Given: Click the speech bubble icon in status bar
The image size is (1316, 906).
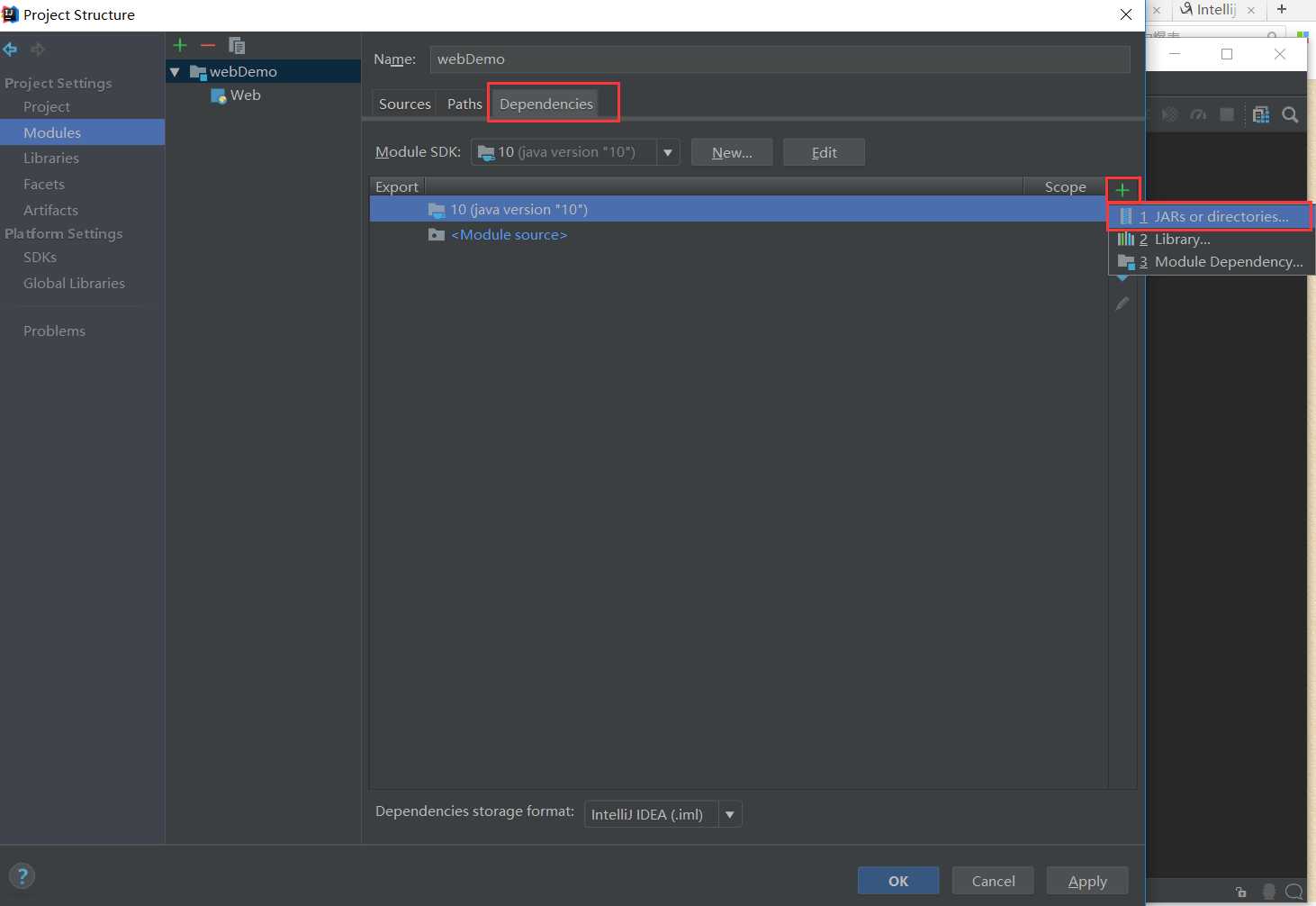Looking at the screenshot, I should [x=1294, y=892].
